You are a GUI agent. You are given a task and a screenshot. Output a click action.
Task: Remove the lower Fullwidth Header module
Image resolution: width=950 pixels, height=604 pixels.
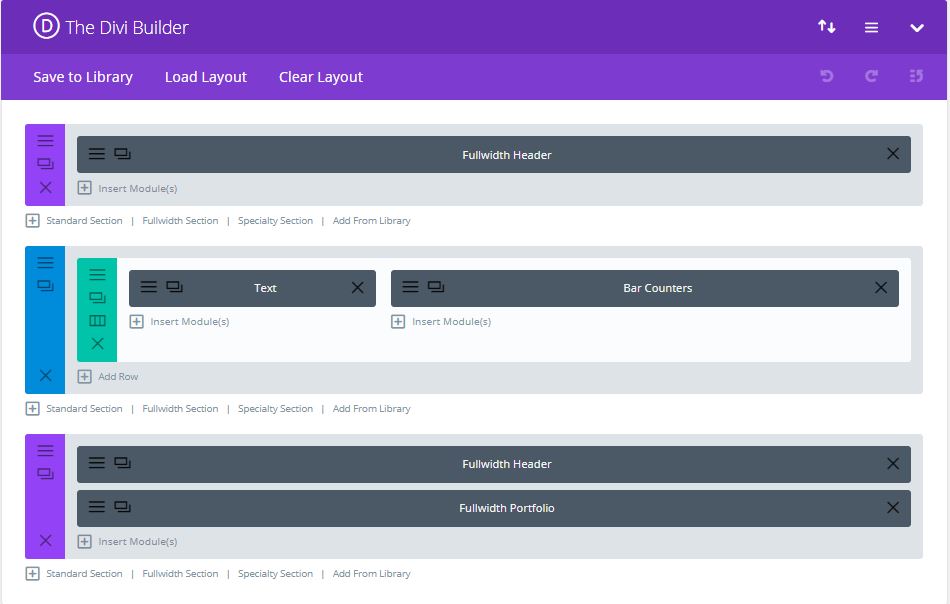[x=893, y=463]
